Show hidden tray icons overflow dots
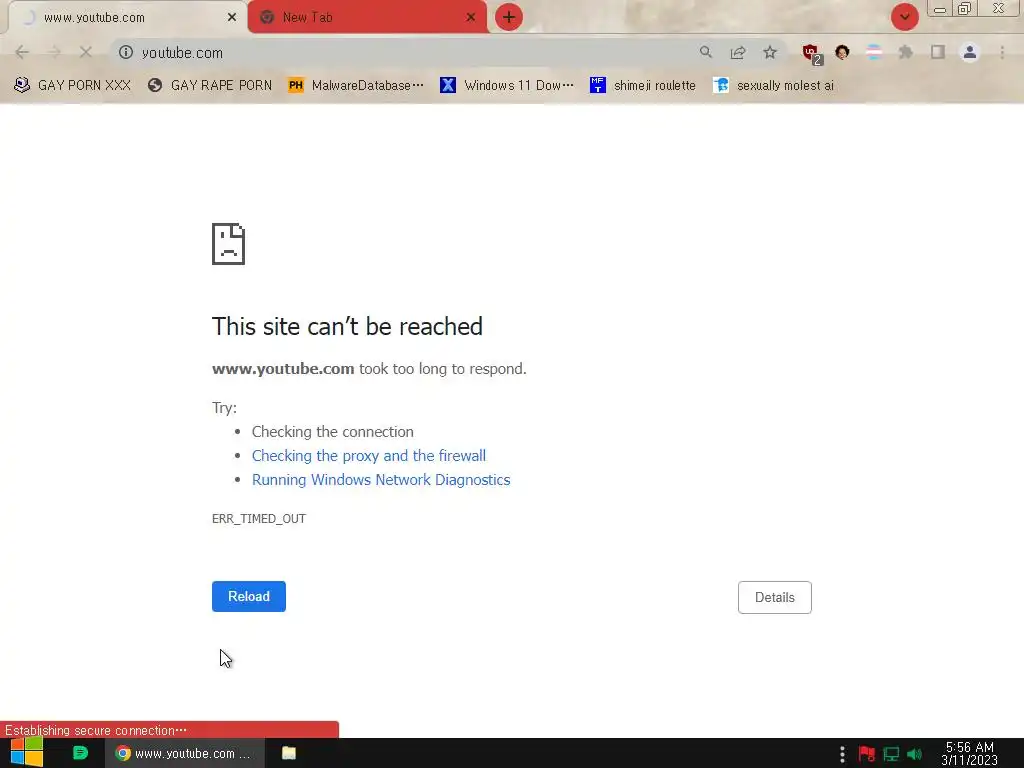Viewport: 1024px width, 768px height. 842,754
